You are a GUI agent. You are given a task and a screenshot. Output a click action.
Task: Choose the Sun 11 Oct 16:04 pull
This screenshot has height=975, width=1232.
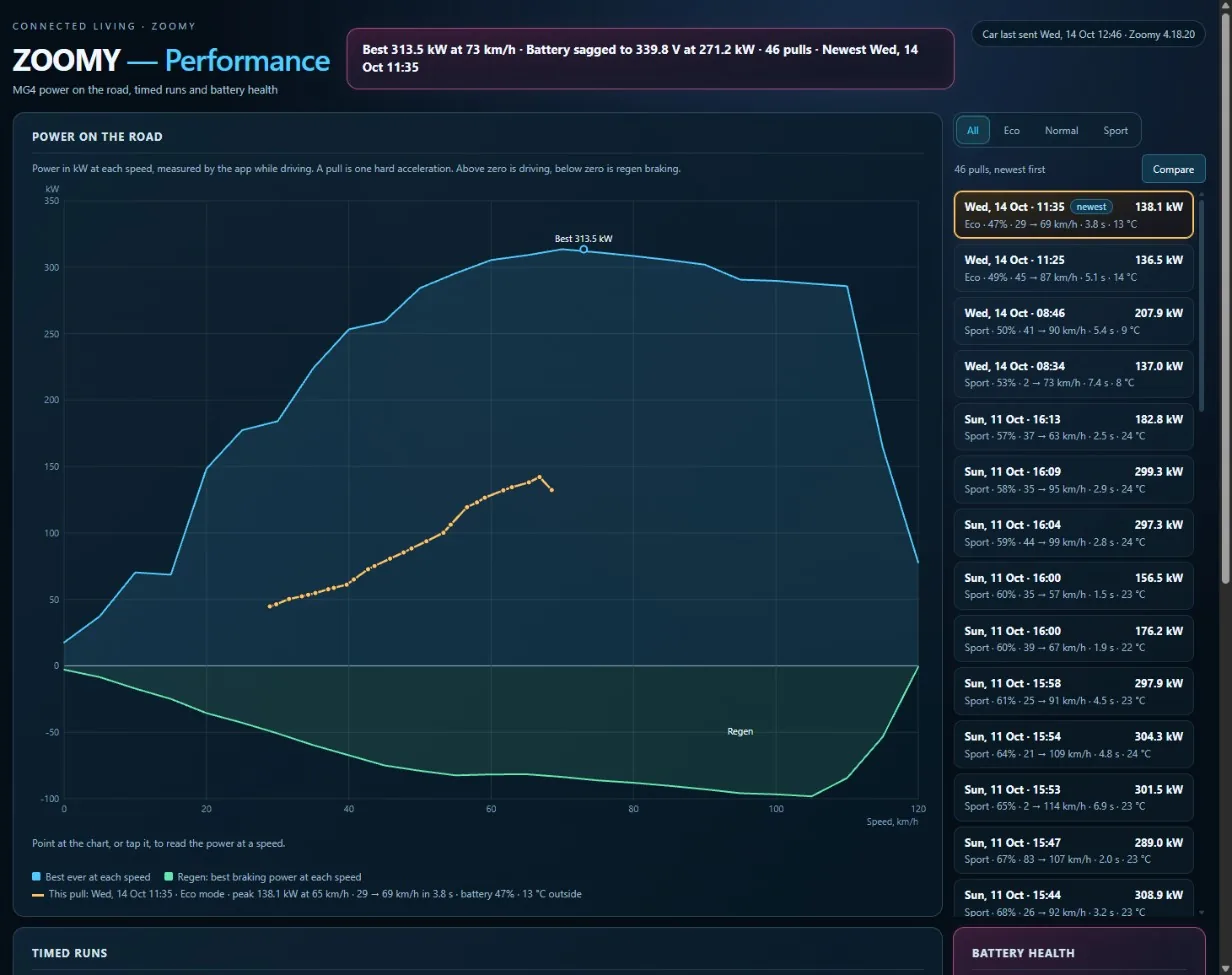1073,533
